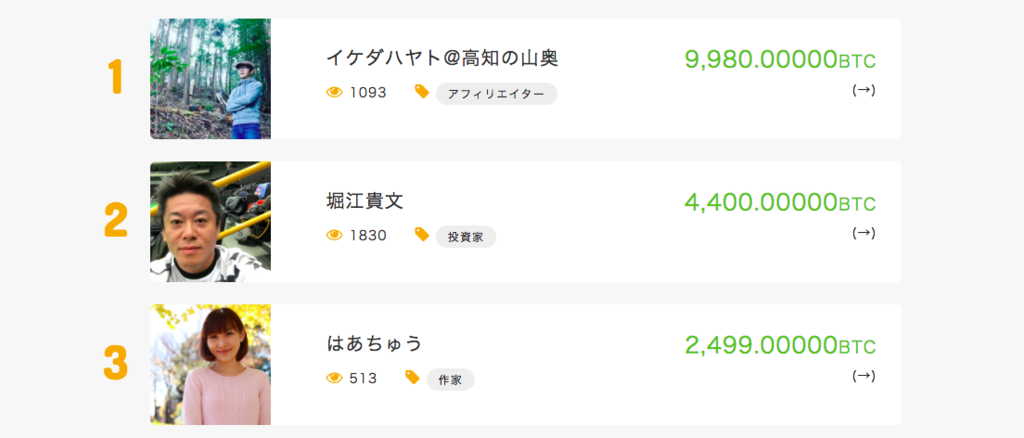
Task: Click the rank 3 woman in pink sweater thumbnail
Action: 210,364
